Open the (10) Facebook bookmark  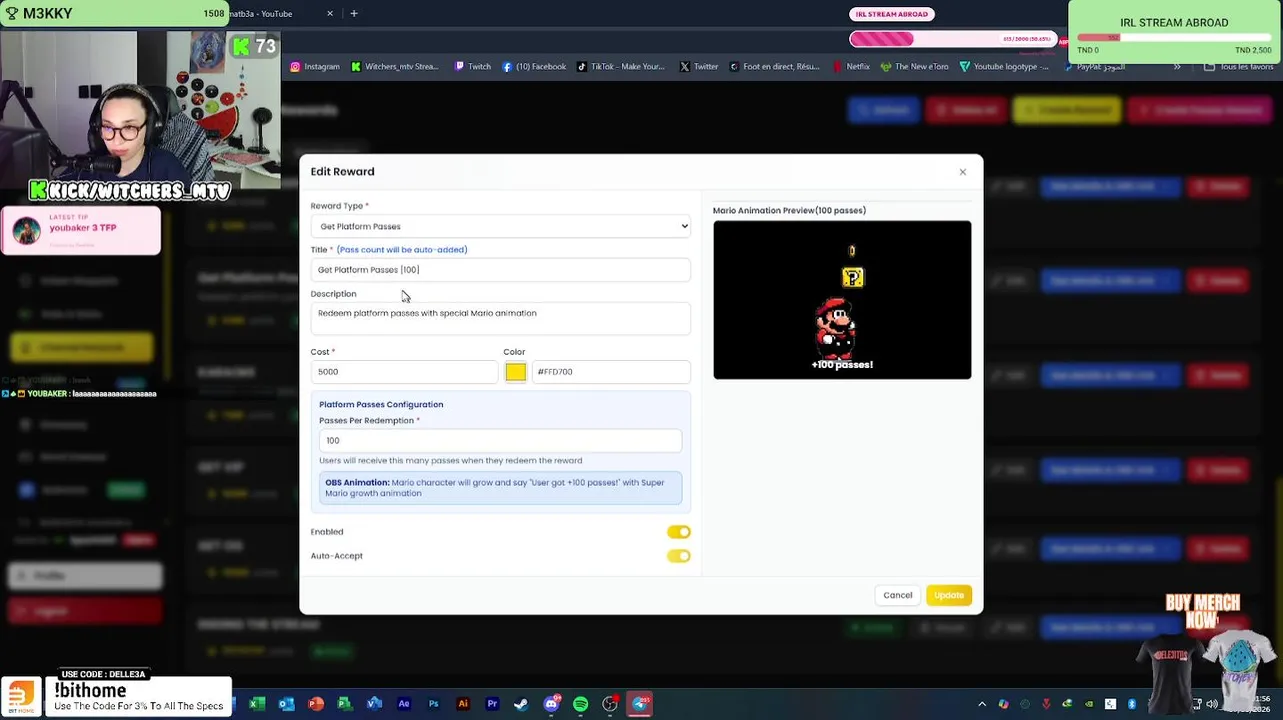534,67
